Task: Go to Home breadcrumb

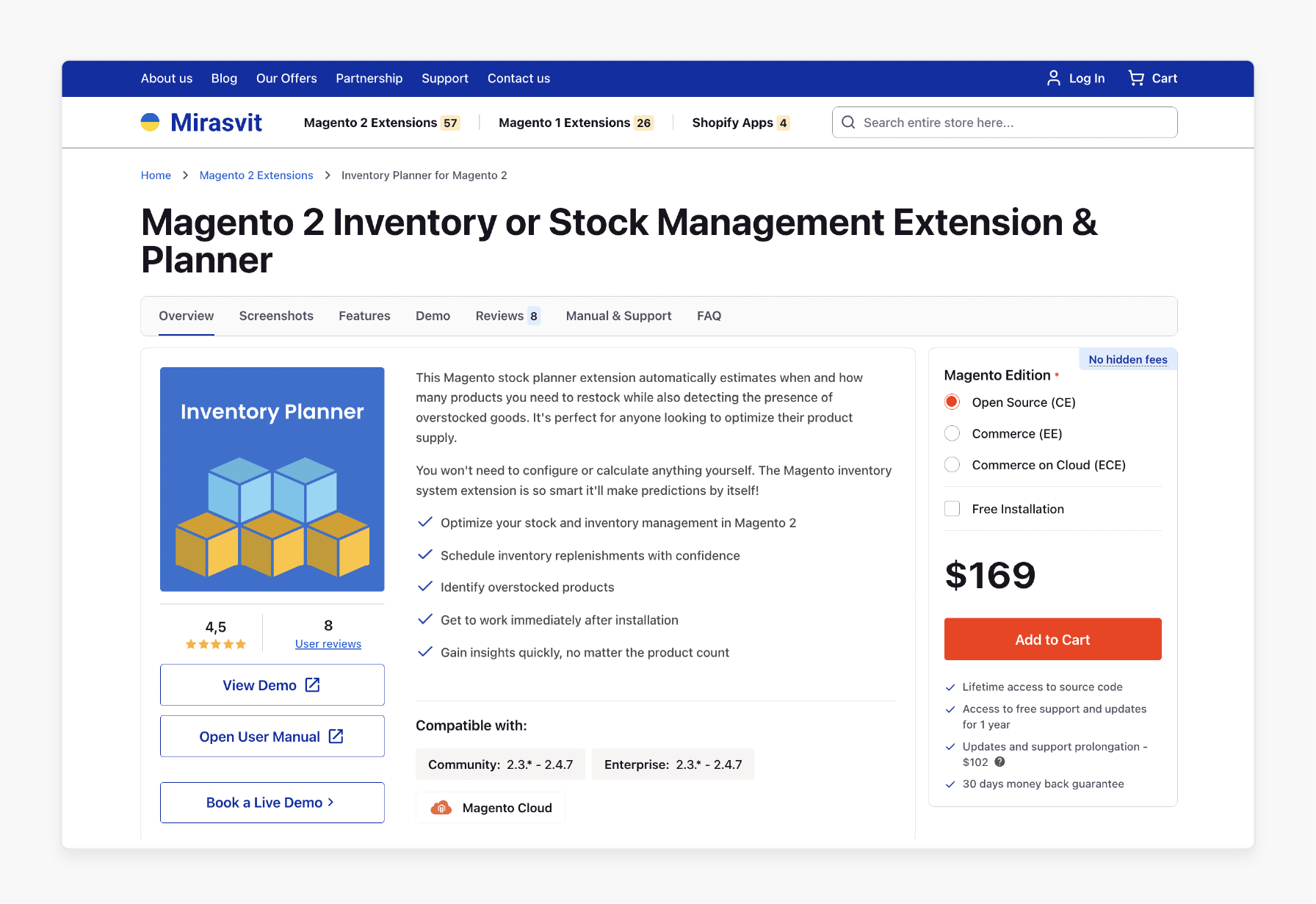Action: (156, 176)
